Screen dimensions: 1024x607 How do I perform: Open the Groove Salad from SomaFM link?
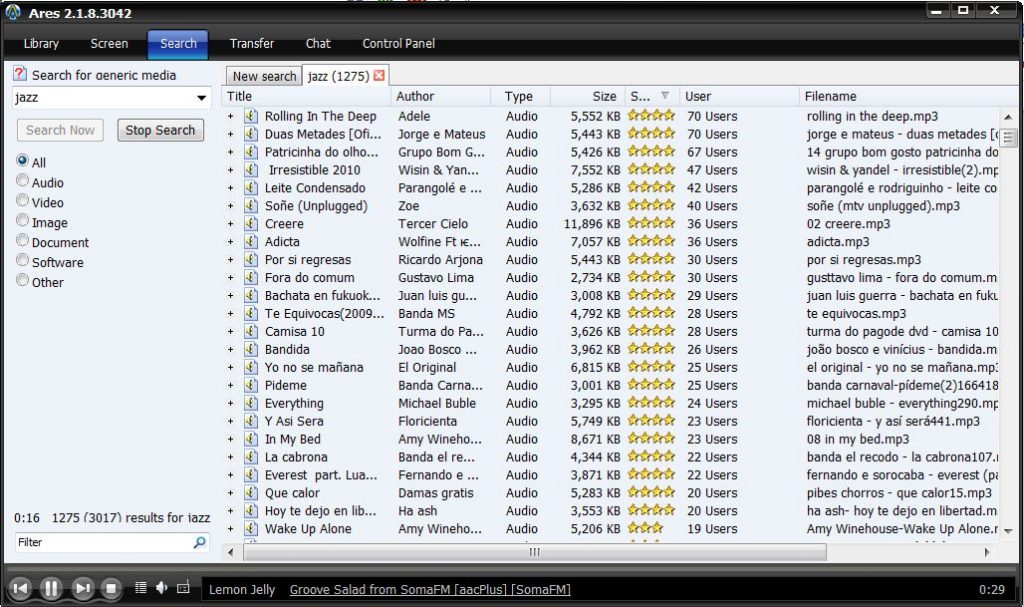pos(430,589)
